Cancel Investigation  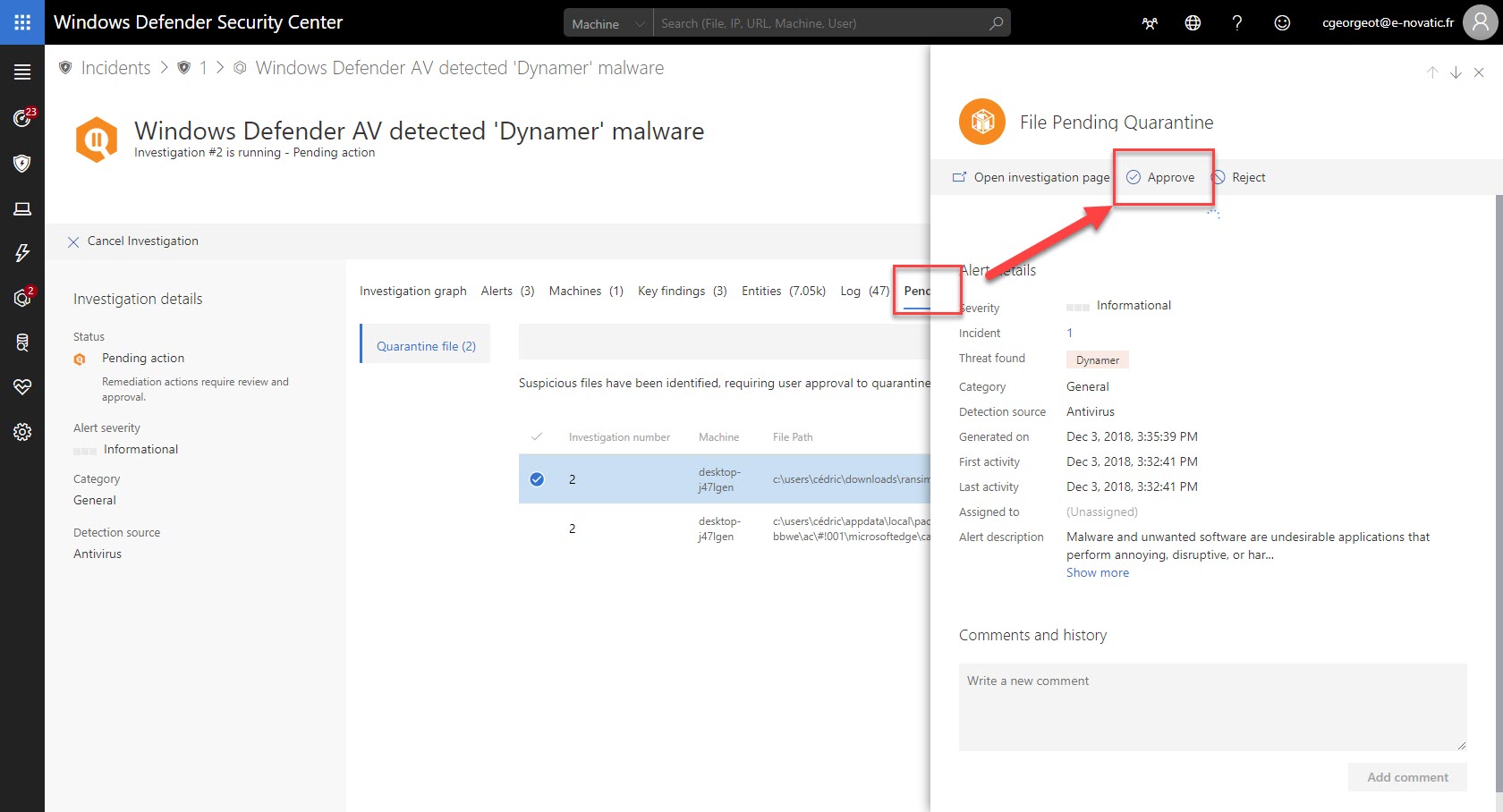coord(133,241)
